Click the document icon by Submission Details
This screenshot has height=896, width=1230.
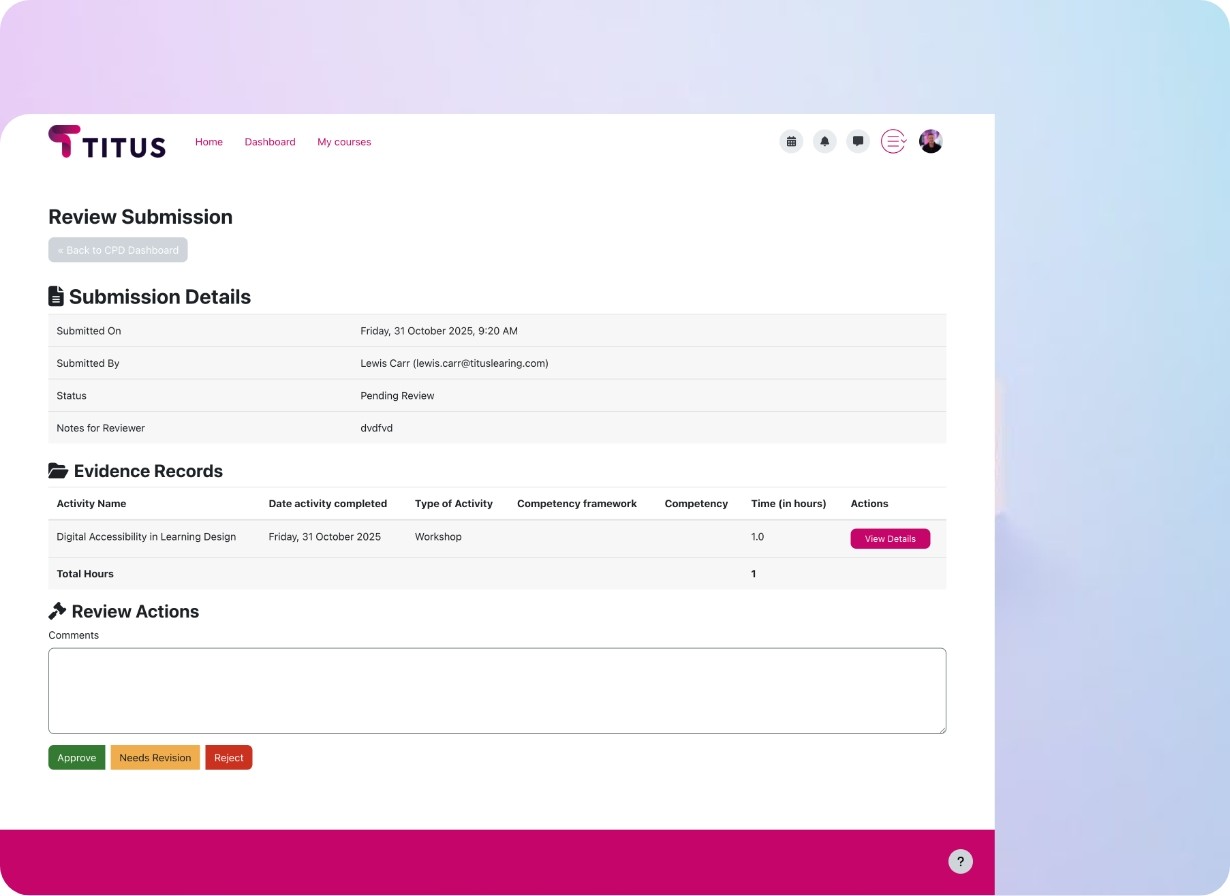click(56, 297)
